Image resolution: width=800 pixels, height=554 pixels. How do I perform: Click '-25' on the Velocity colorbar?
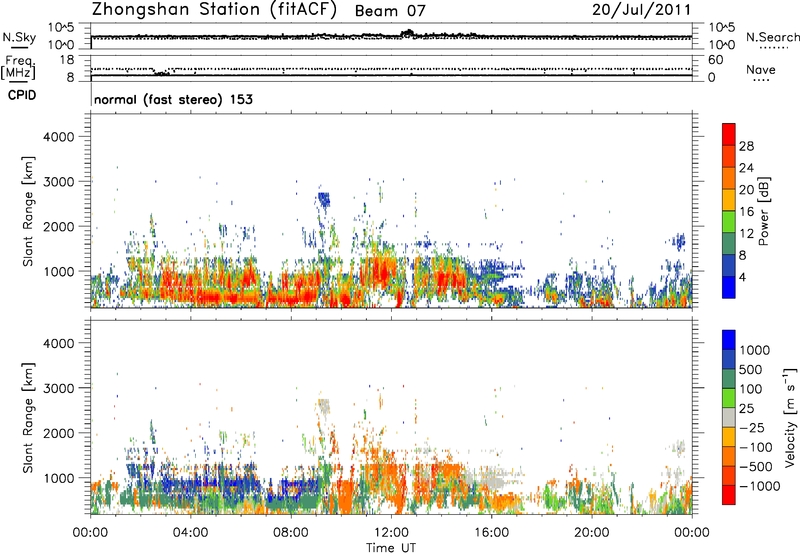[x=753, y=428]
